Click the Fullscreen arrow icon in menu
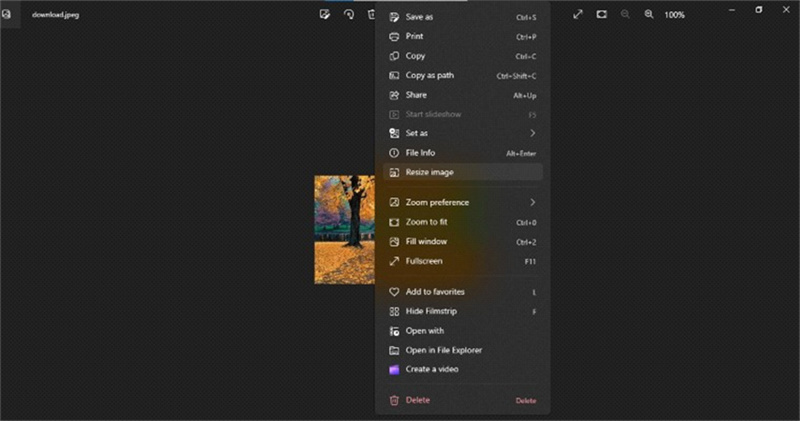 (394, 261)
